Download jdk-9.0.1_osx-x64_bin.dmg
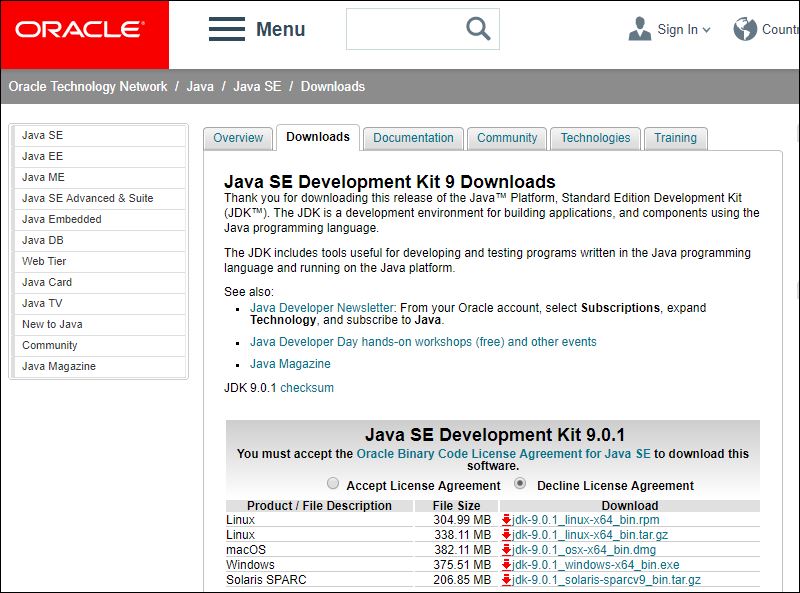 pyautogui.click(x=584, y=550)
